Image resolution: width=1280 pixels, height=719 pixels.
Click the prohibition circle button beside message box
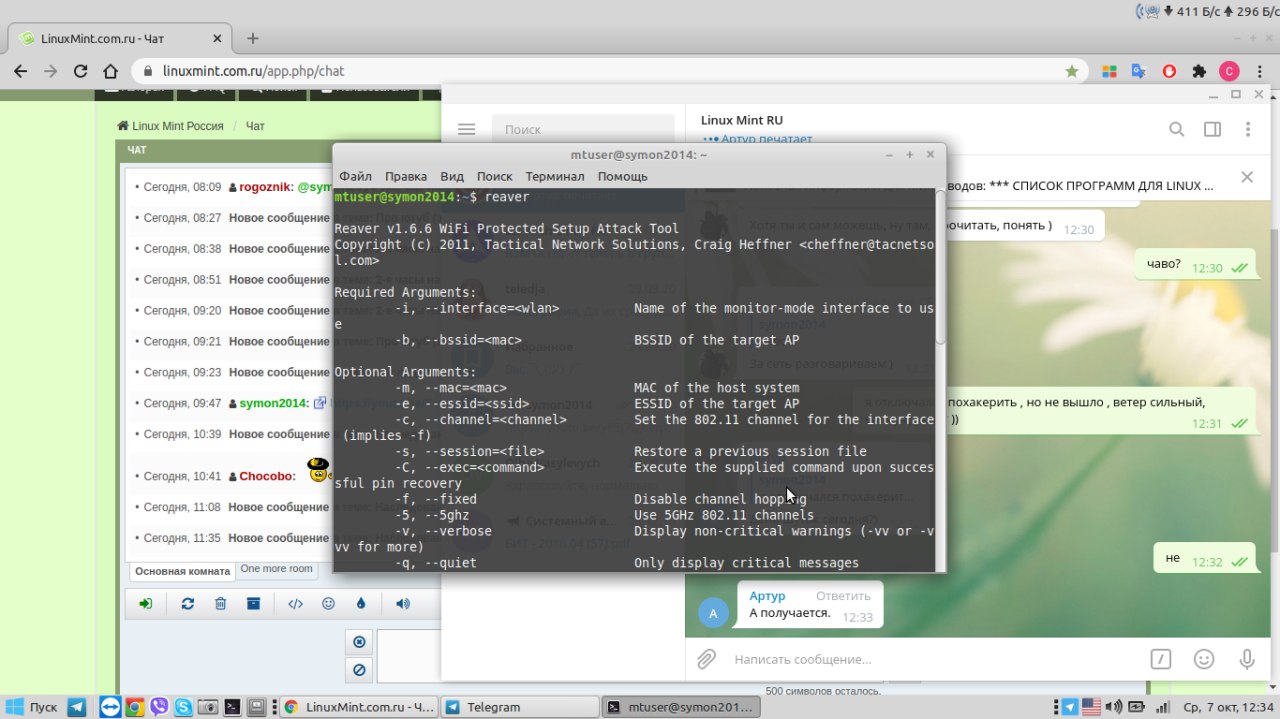coord(359,669)
